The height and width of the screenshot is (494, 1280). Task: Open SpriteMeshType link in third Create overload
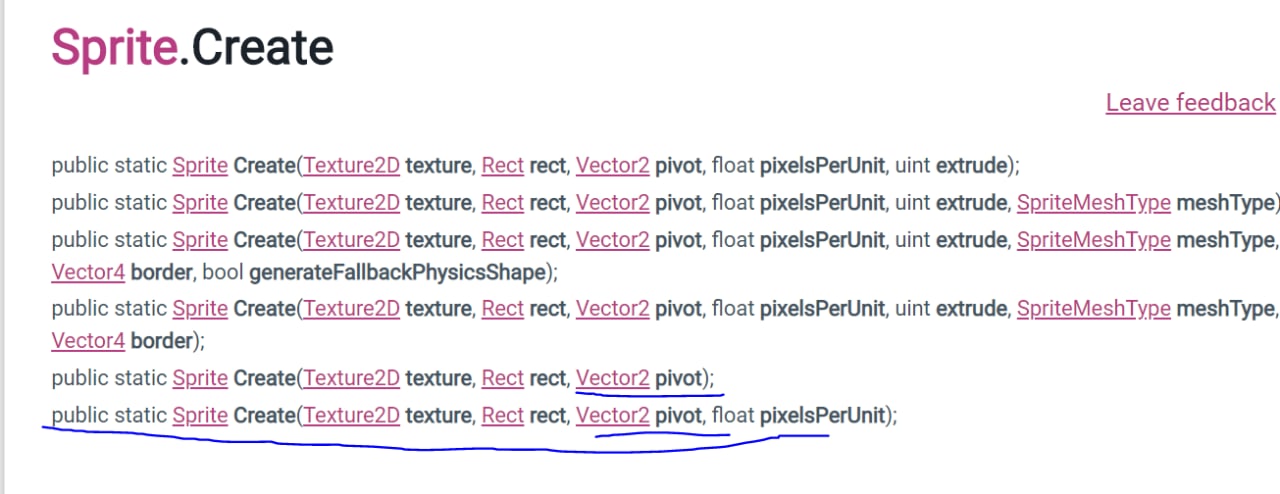(1094, 240)
